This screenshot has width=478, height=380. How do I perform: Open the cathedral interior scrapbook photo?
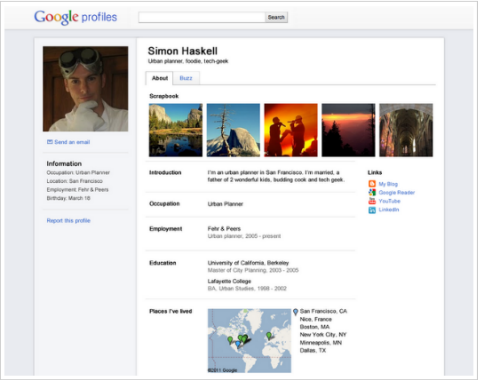406,130
